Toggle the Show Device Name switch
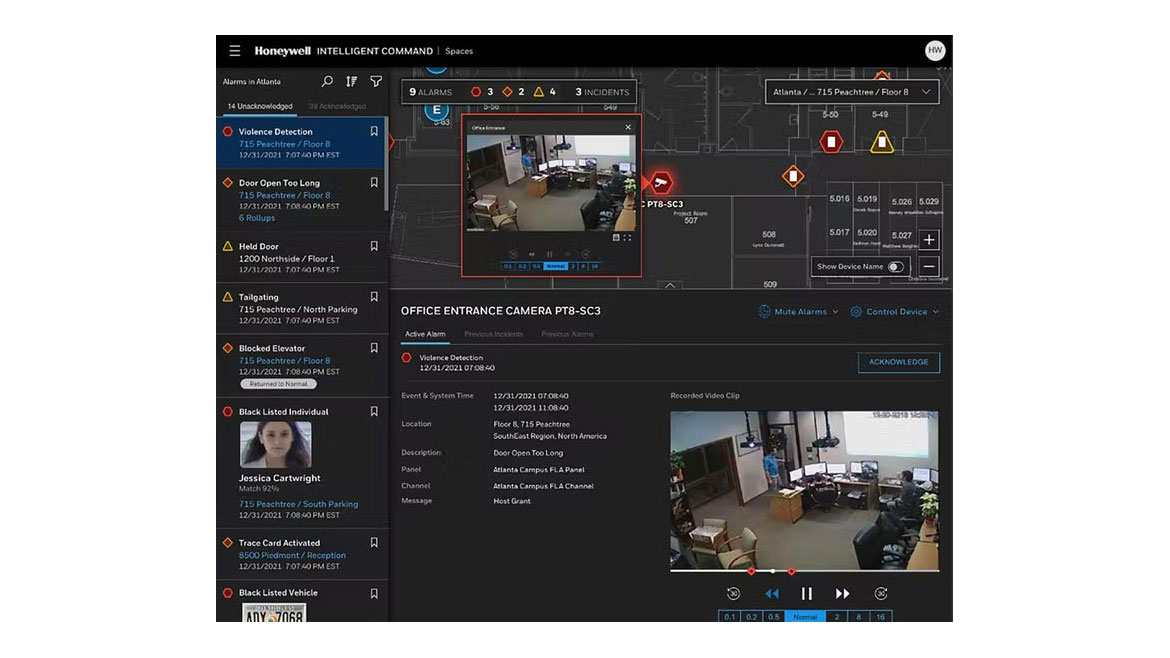Image resolution: width=1170 pixels, height=658 pixels. [896, 267]
